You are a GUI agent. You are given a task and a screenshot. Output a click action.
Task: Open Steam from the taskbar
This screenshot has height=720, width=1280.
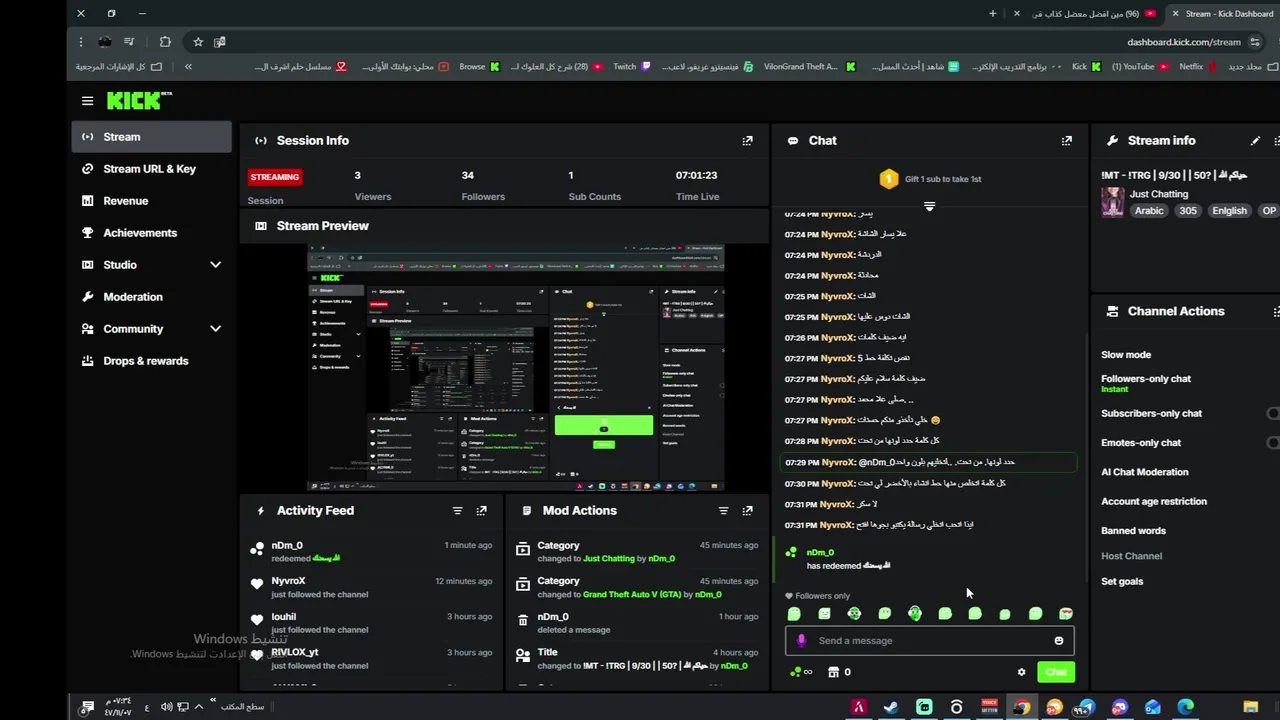[x=891, y=707]
